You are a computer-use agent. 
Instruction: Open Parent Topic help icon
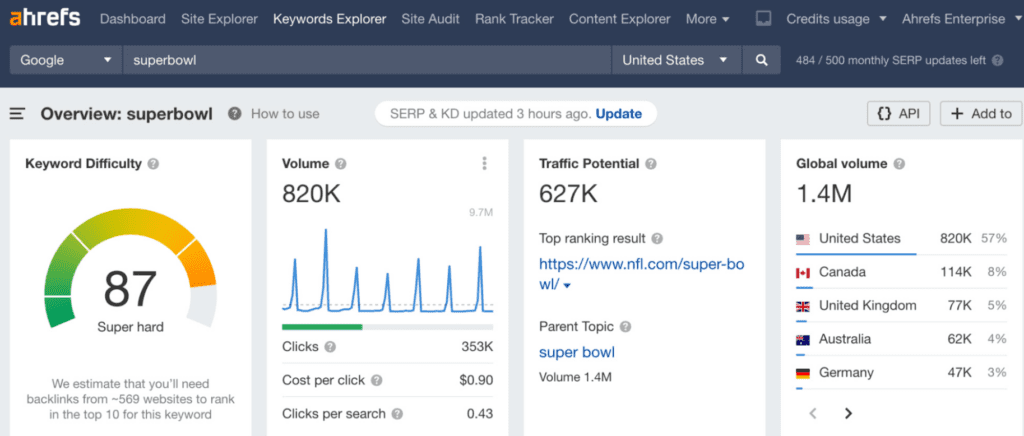626,326
